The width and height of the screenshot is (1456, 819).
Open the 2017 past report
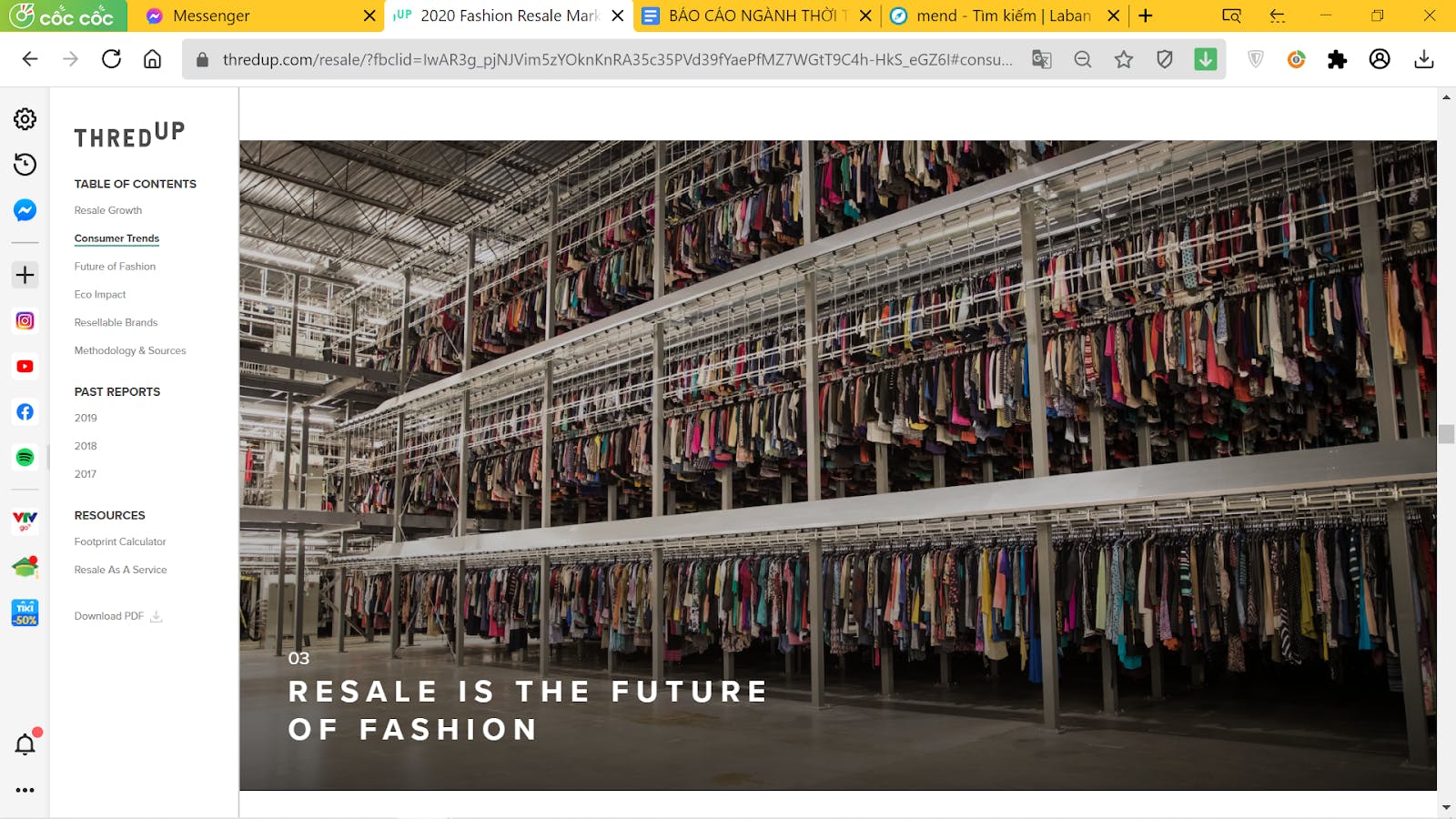coord(86,474)
